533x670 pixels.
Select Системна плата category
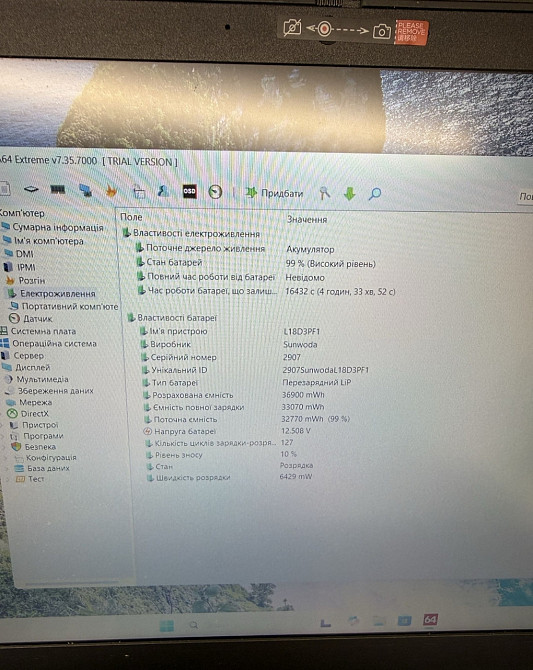point(38,331)
